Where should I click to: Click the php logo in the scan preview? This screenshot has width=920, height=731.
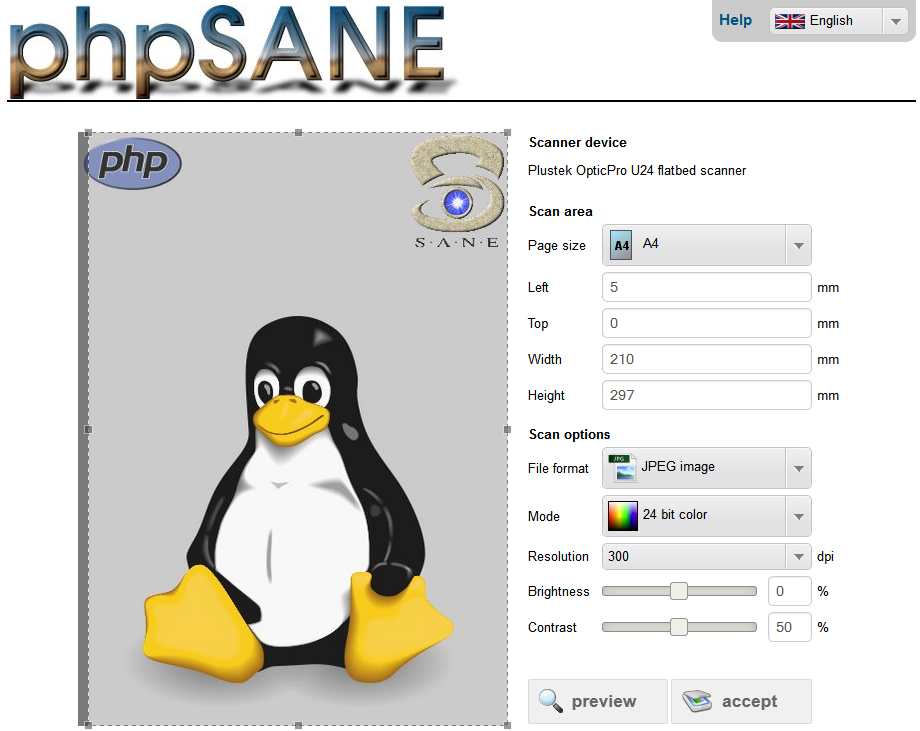click(133, 163)
